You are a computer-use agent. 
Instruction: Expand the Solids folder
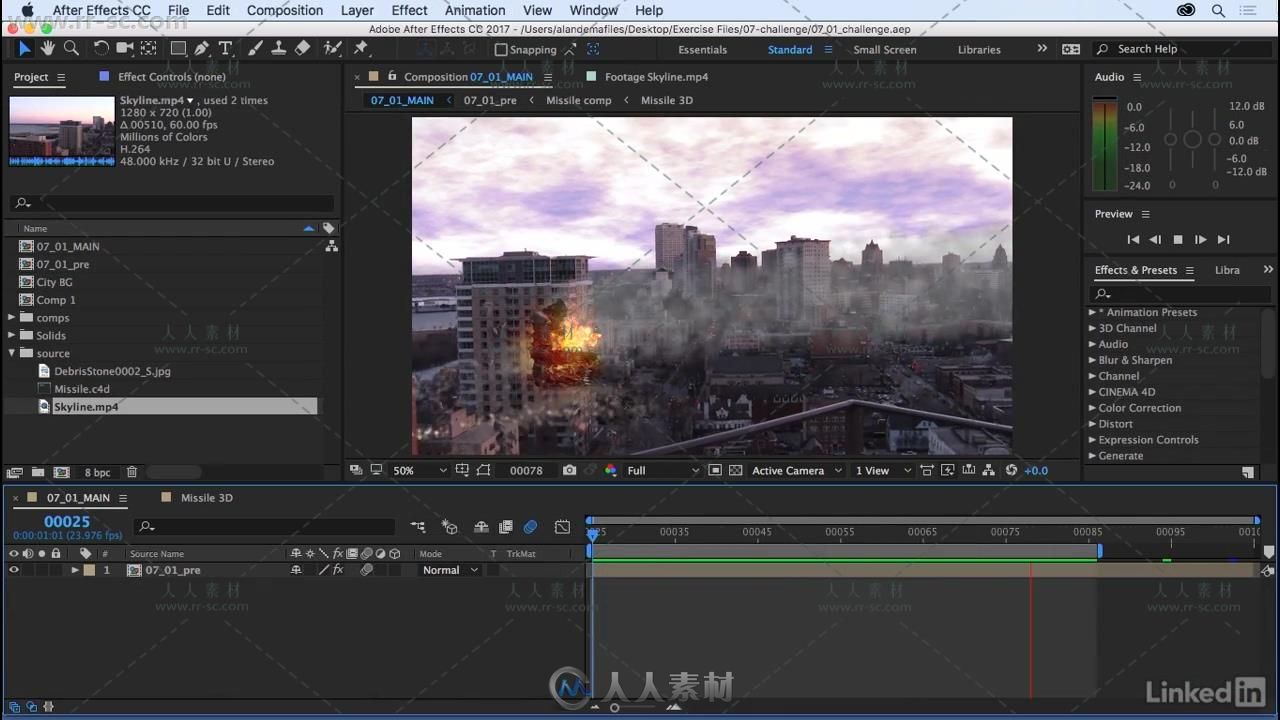point(12,336)
